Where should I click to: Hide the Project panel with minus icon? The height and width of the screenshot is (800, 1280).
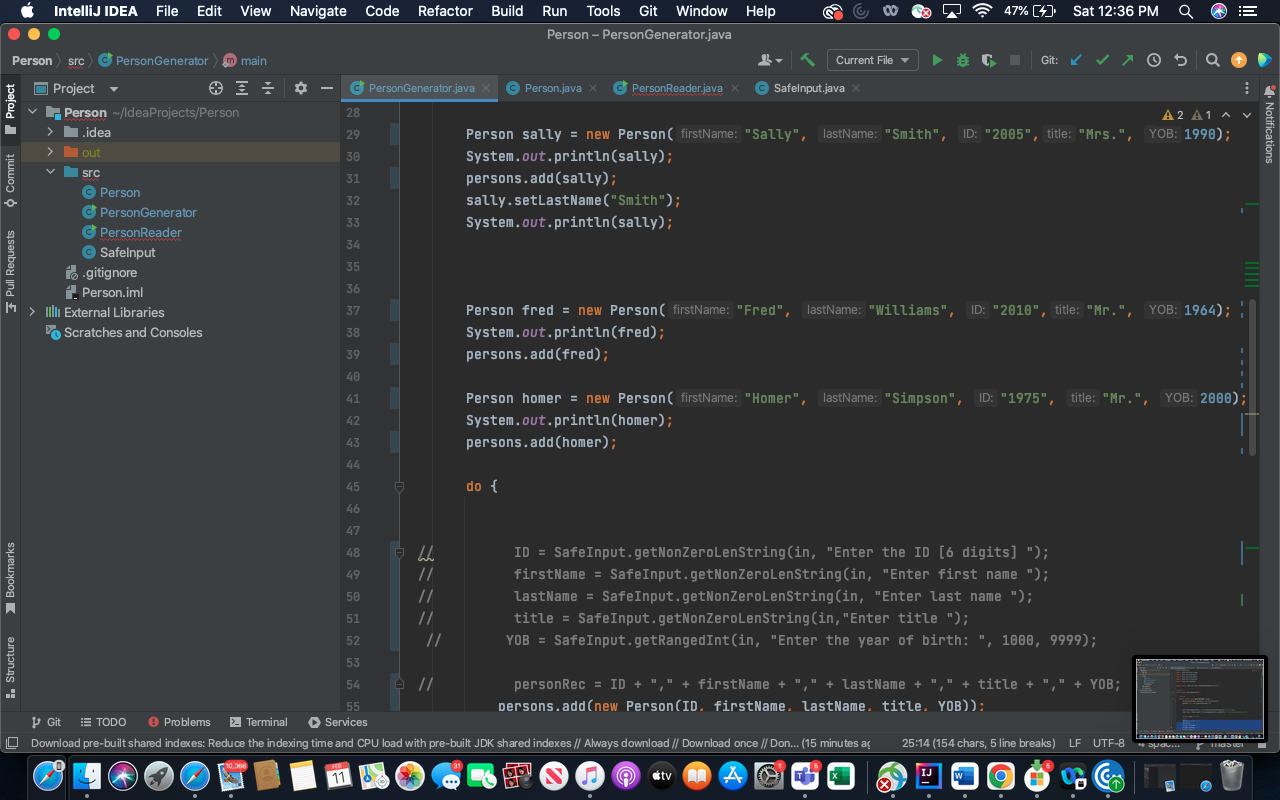point(326,88)
